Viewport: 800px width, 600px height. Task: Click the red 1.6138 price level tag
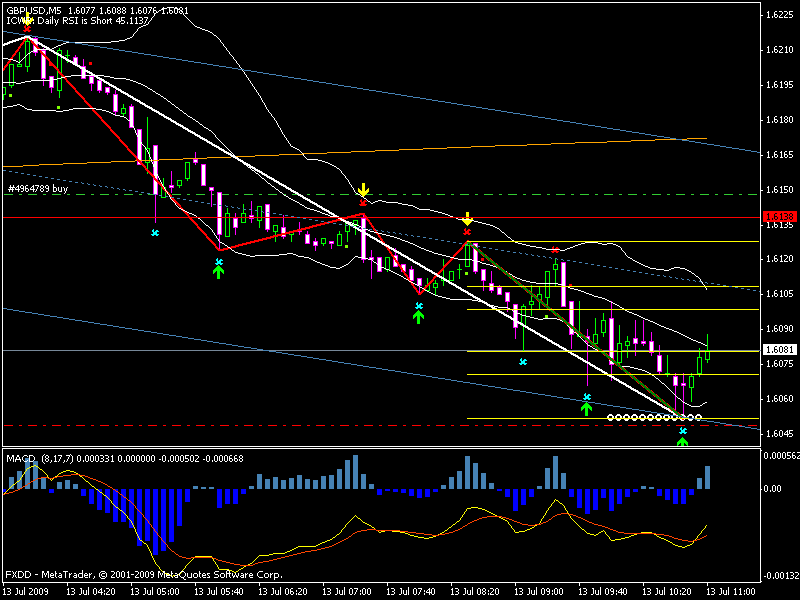pos(779,217)
